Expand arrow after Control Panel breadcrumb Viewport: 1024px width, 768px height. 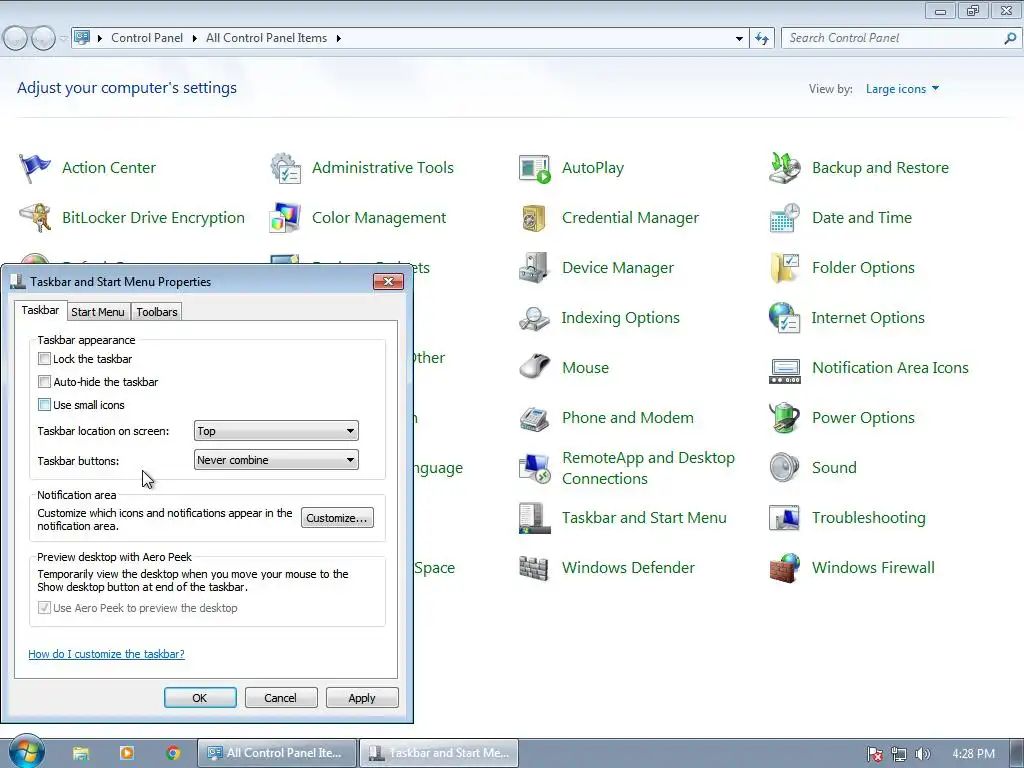pos(195,39)
